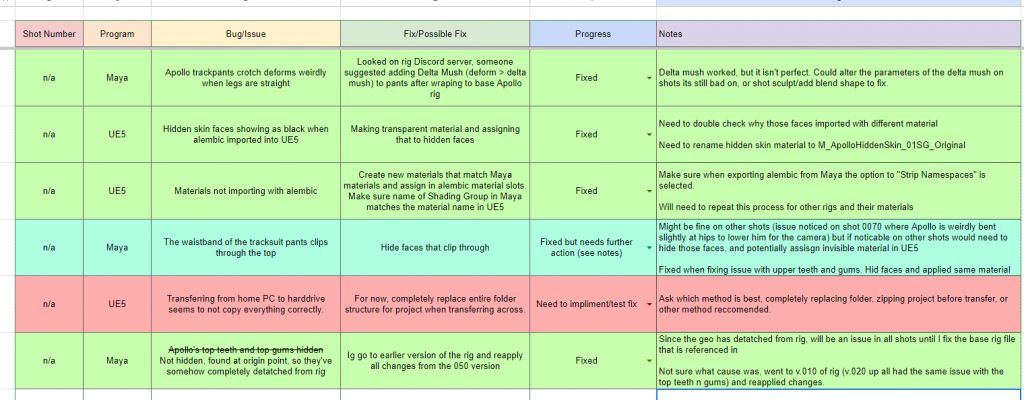Click the strikethrough Apollo's top teeth cell
The image size is (1024, 400).
pyautogui.click(x=246, y=361)
